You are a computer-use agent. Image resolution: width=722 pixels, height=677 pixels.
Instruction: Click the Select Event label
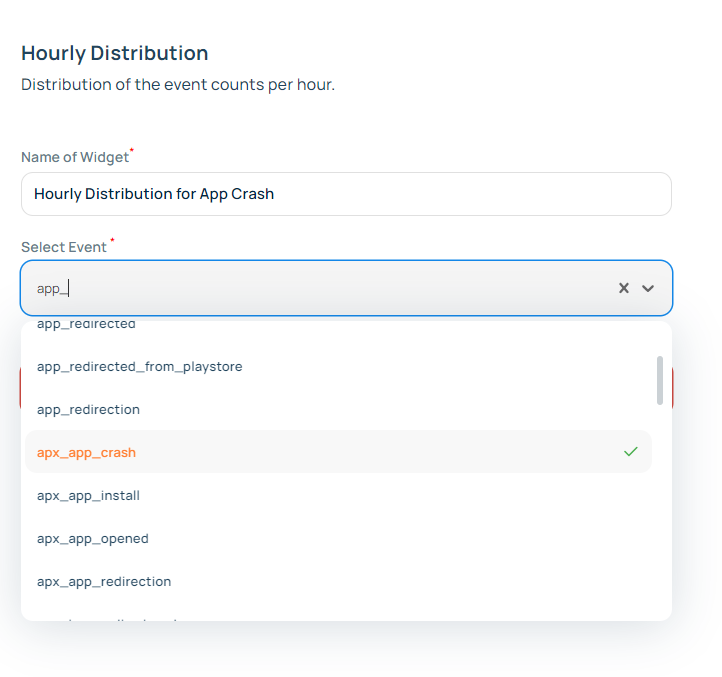click(64, 247)
